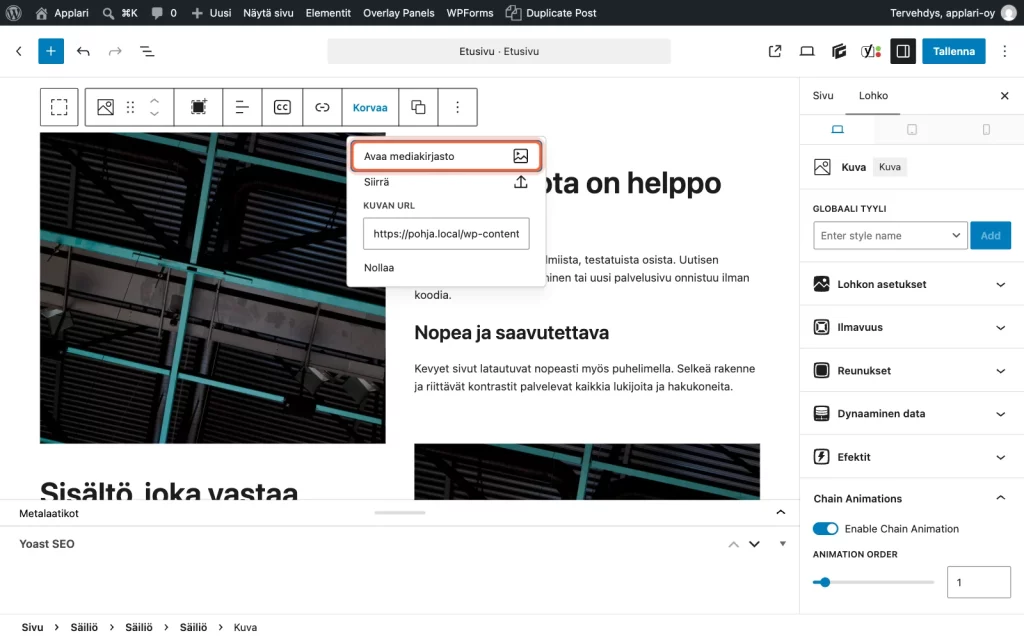Open the search ⌘K command palette
1024x640 pixels.
[120, 12]
